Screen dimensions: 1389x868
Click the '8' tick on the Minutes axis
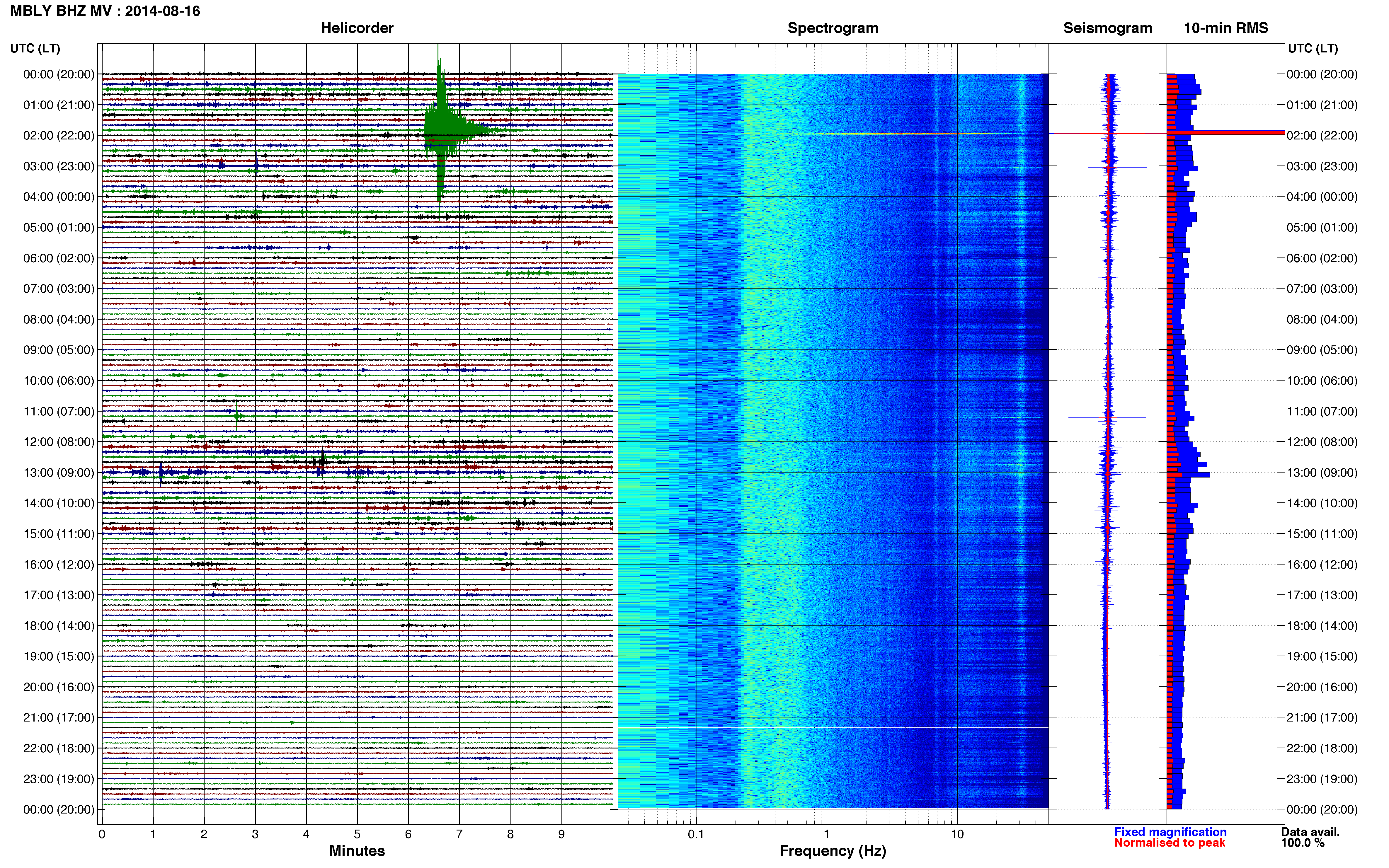510,834
